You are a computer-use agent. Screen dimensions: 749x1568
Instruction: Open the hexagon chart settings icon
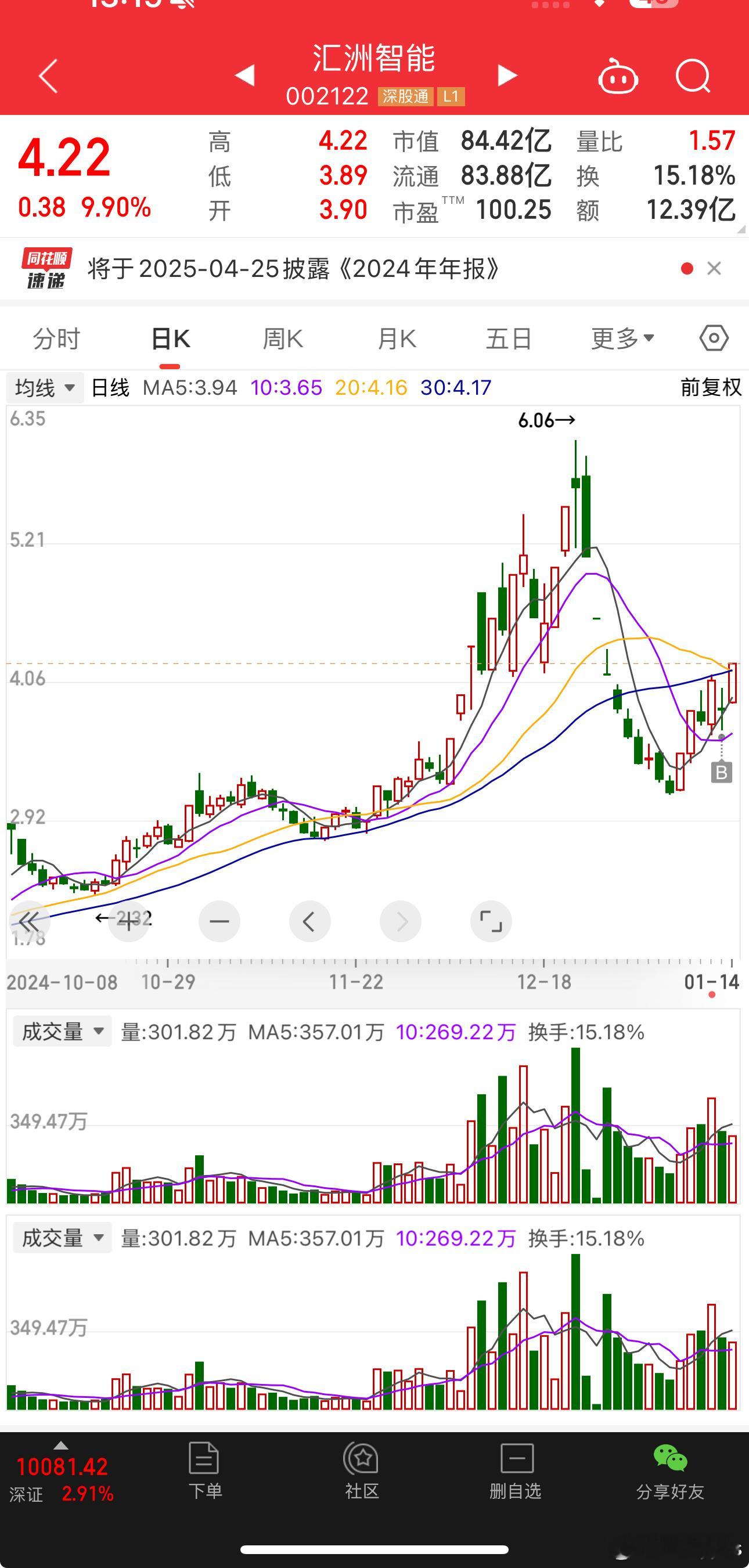click(x=714, y=338)
